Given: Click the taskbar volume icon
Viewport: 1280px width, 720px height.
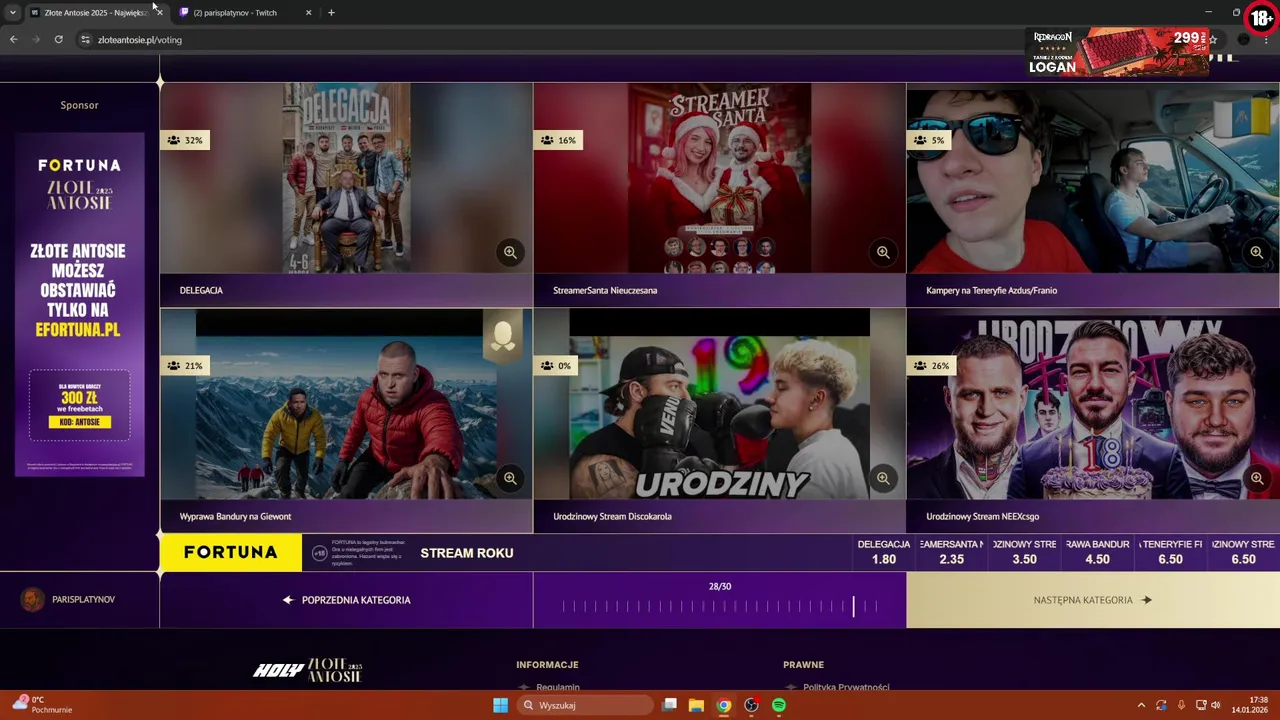Looking at the screenshot, I should 1216,705.
